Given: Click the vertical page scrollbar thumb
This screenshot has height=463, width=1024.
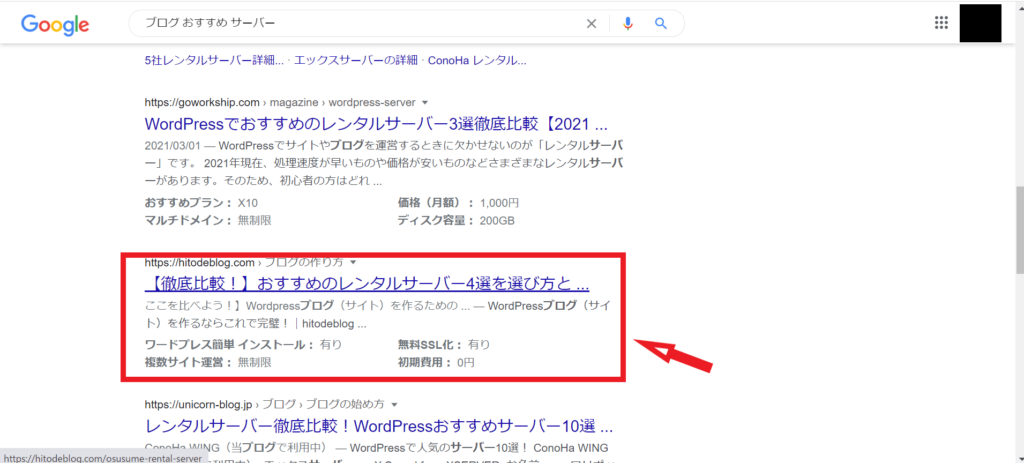Looking at the screenshot, I should tap(1019, 229).
